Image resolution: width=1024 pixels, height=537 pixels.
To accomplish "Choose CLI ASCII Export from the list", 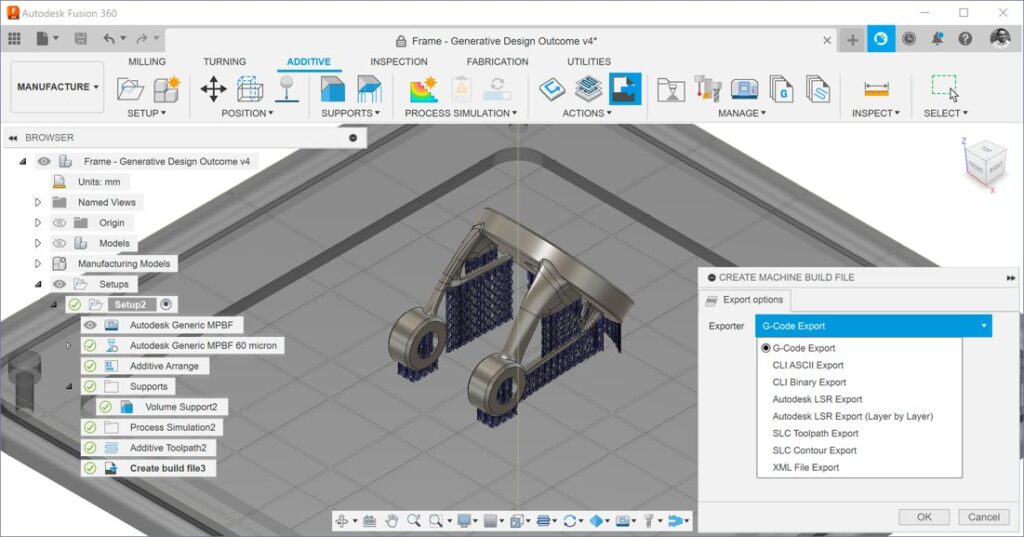I will (808, 365).
